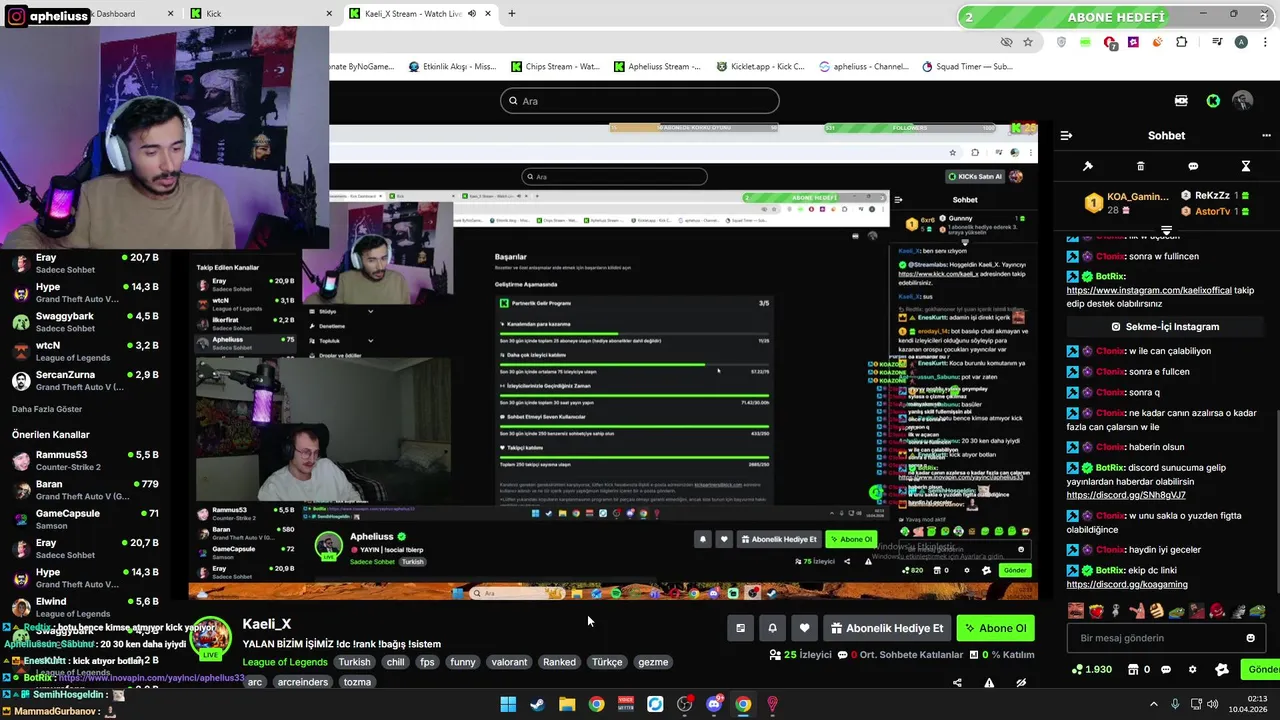The width and height of the screenshot is (1280, 720).
Task: Click the theater mode icon beside the bell
Action: (740, 628)
